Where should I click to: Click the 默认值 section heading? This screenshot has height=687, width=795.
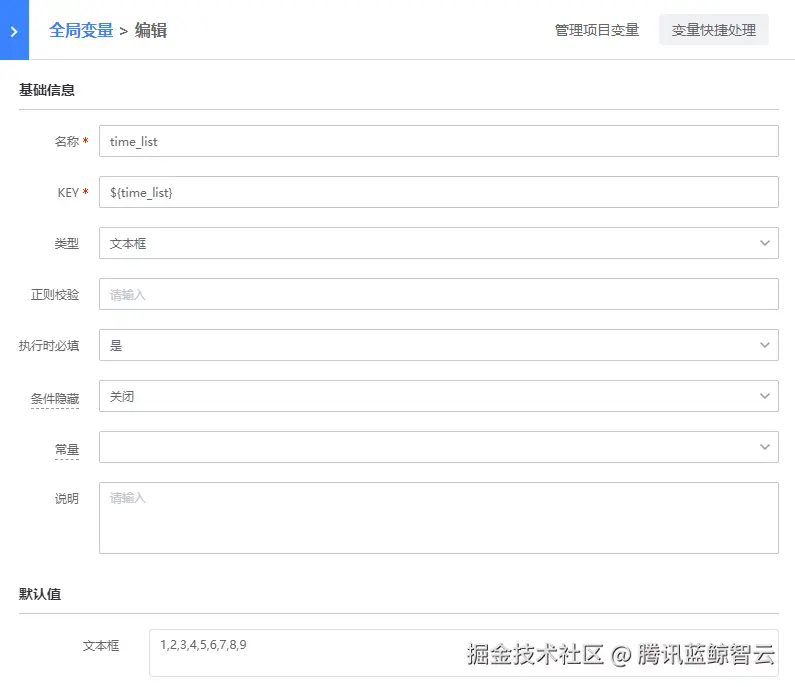click(x=40, y=594)
